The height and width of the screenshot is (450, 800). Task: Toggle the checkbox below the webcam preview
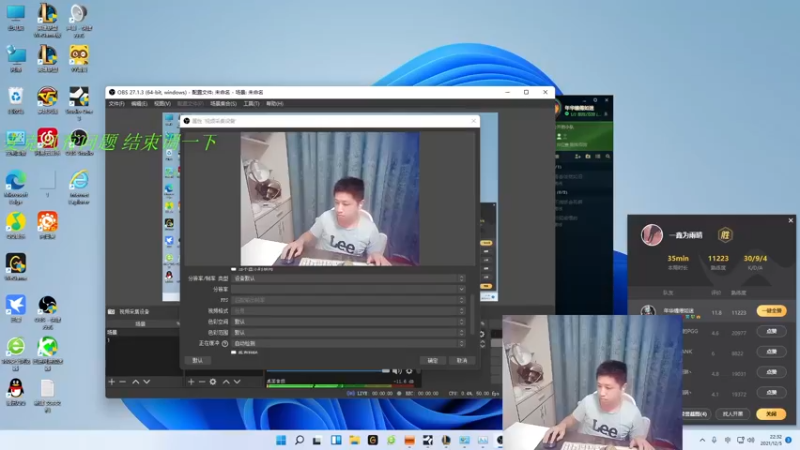tap(234, 269)
